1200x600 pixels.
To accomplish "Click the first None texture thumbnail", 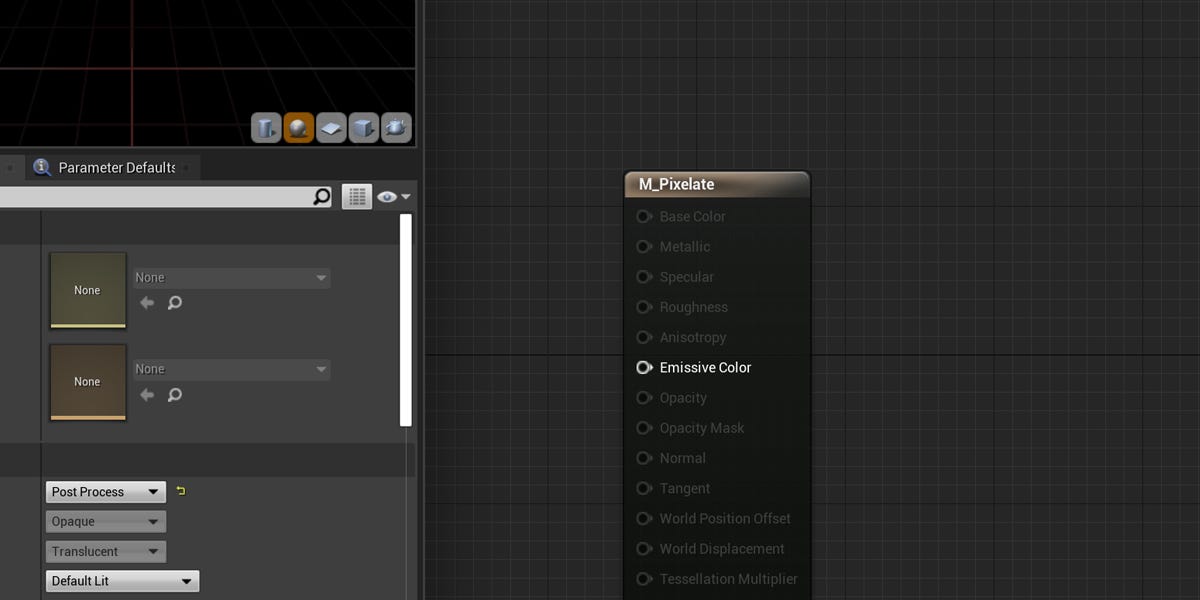I will (87, 290).
